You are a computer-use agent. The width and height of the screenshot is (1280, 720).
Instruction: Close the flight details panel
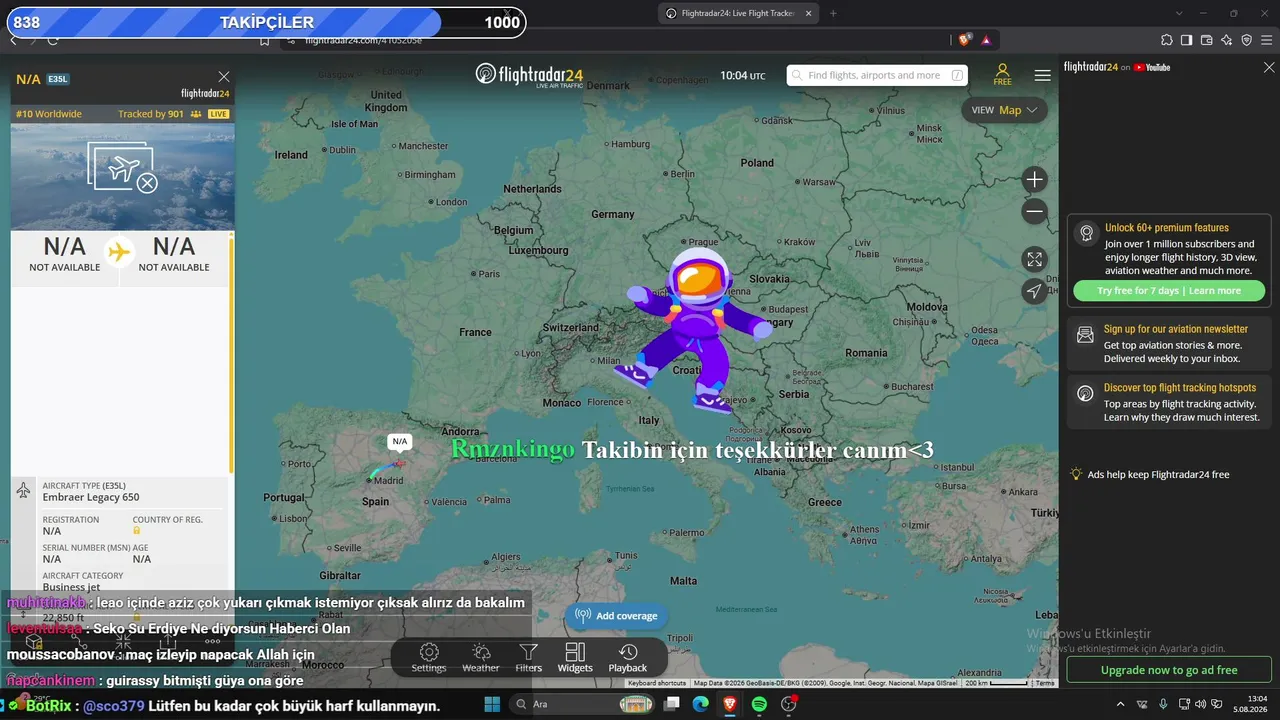click(224, 77)
